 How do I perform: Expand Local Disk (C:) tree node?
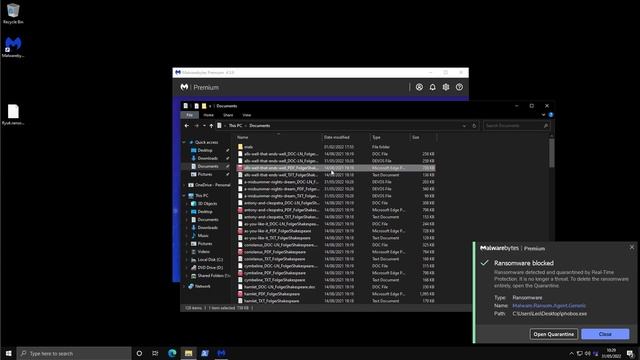click(188, 260)
